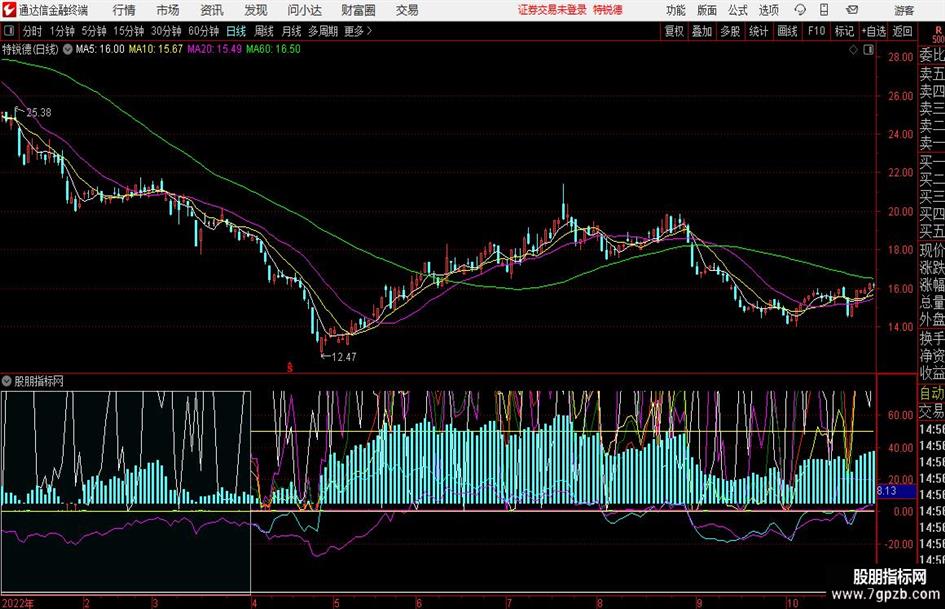Viewport: 945px width, 609px height.
Task: Click the 统计 statistics button
Action: coord(758,31)
